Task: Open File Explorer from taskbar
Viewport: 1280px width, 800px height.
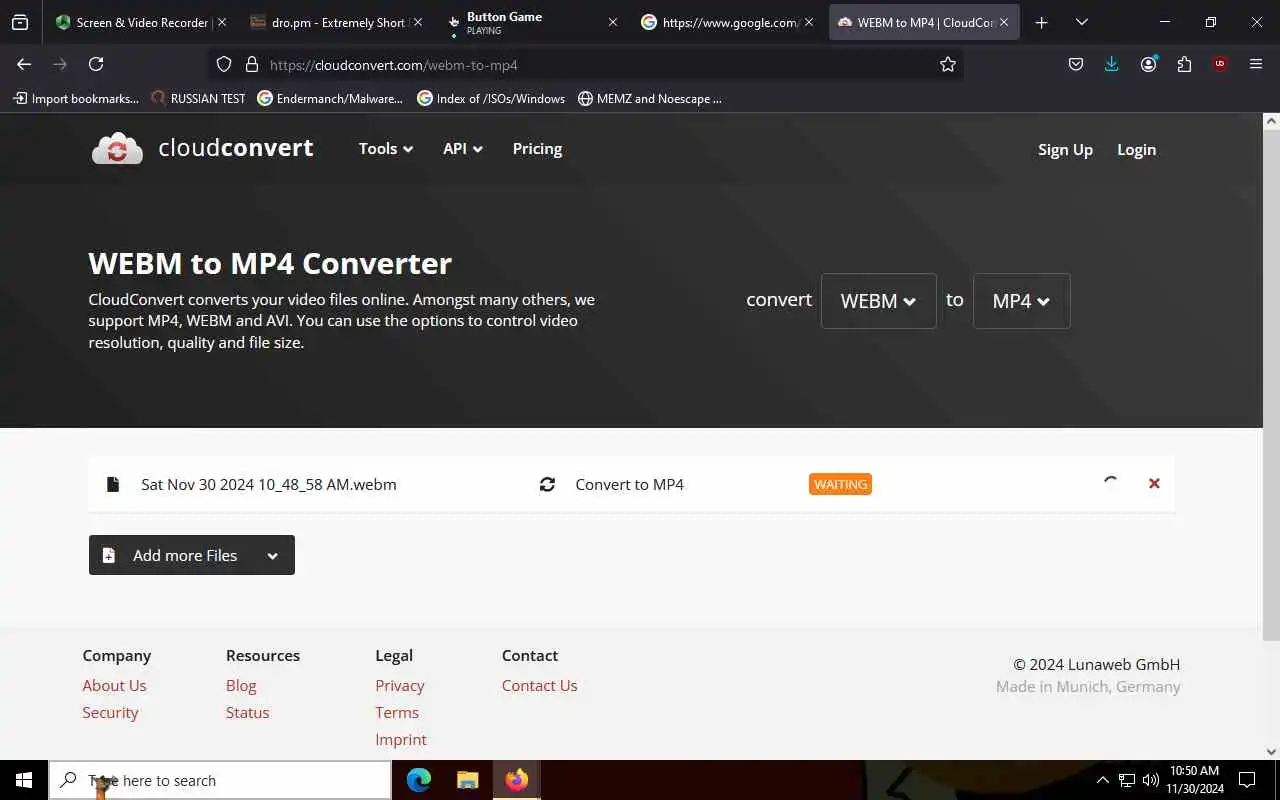Action: [x=468, y=780]
